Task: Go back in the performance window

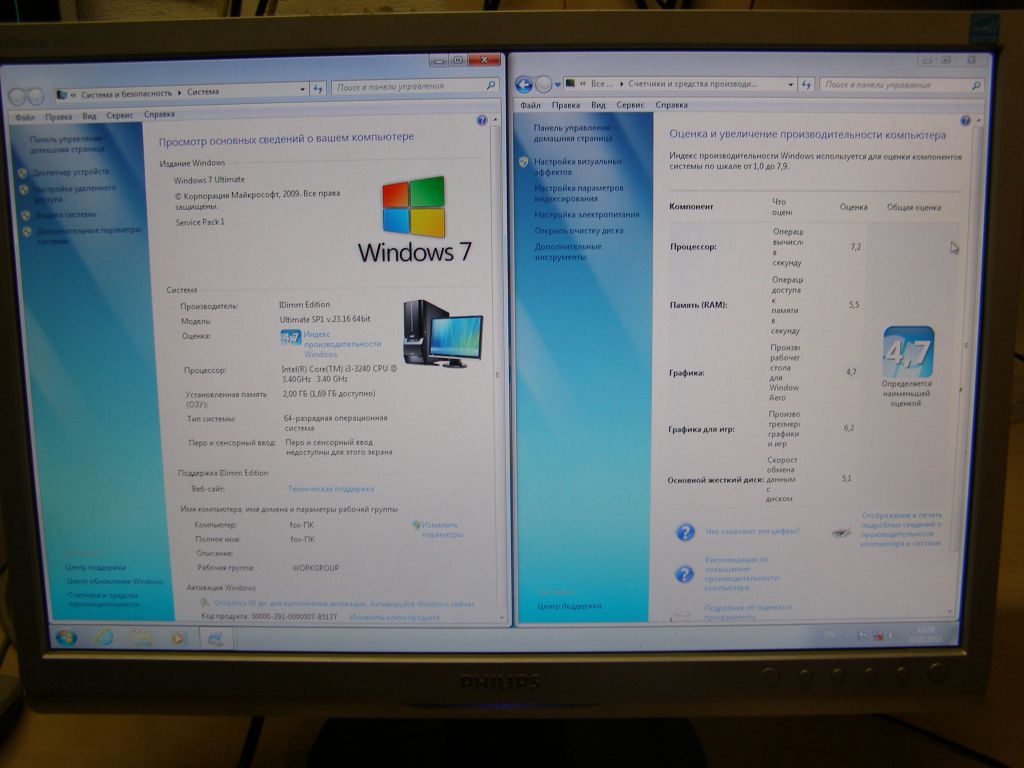Action: coord(524,84)
